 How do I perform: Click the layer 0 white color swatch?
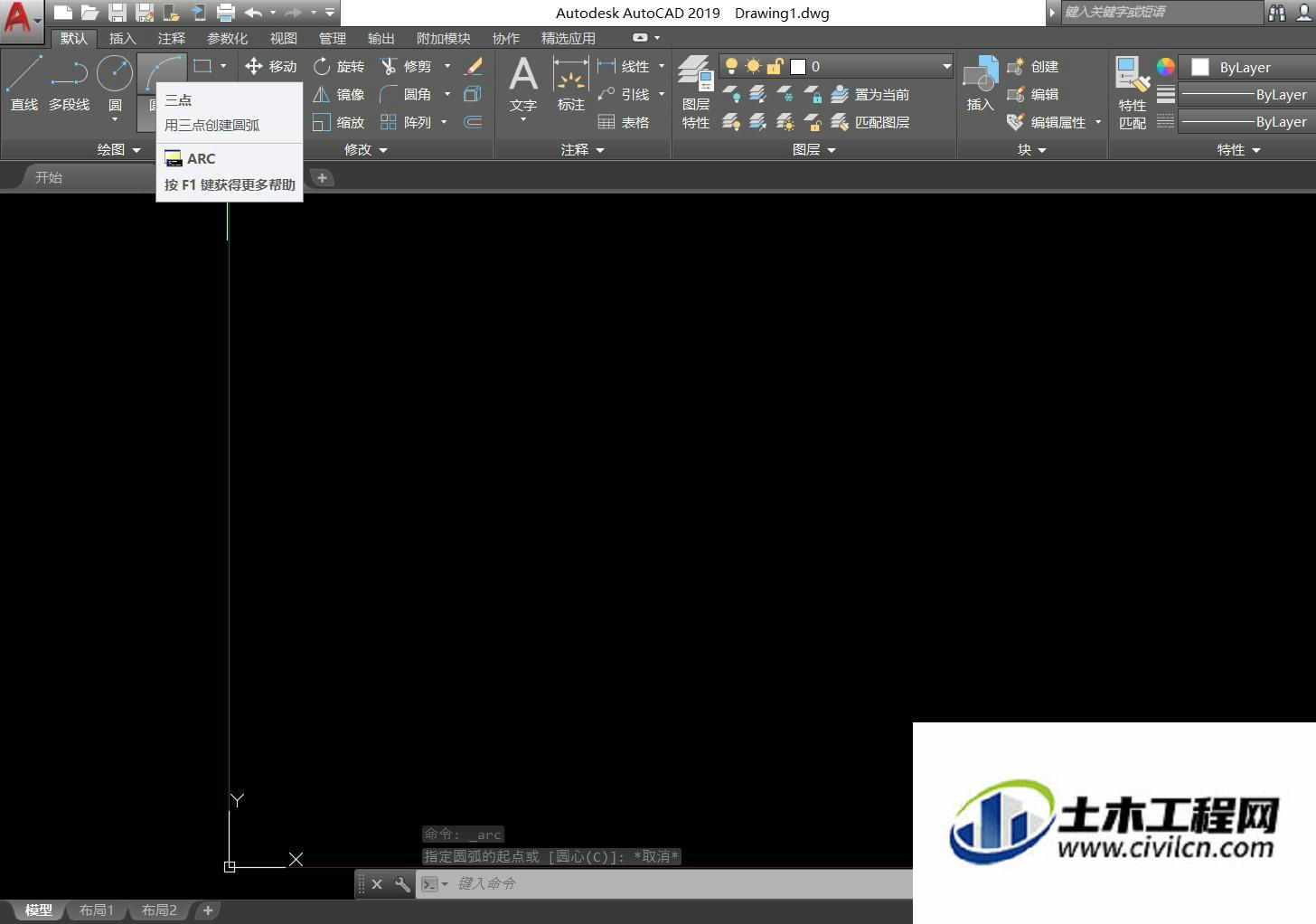798,66
